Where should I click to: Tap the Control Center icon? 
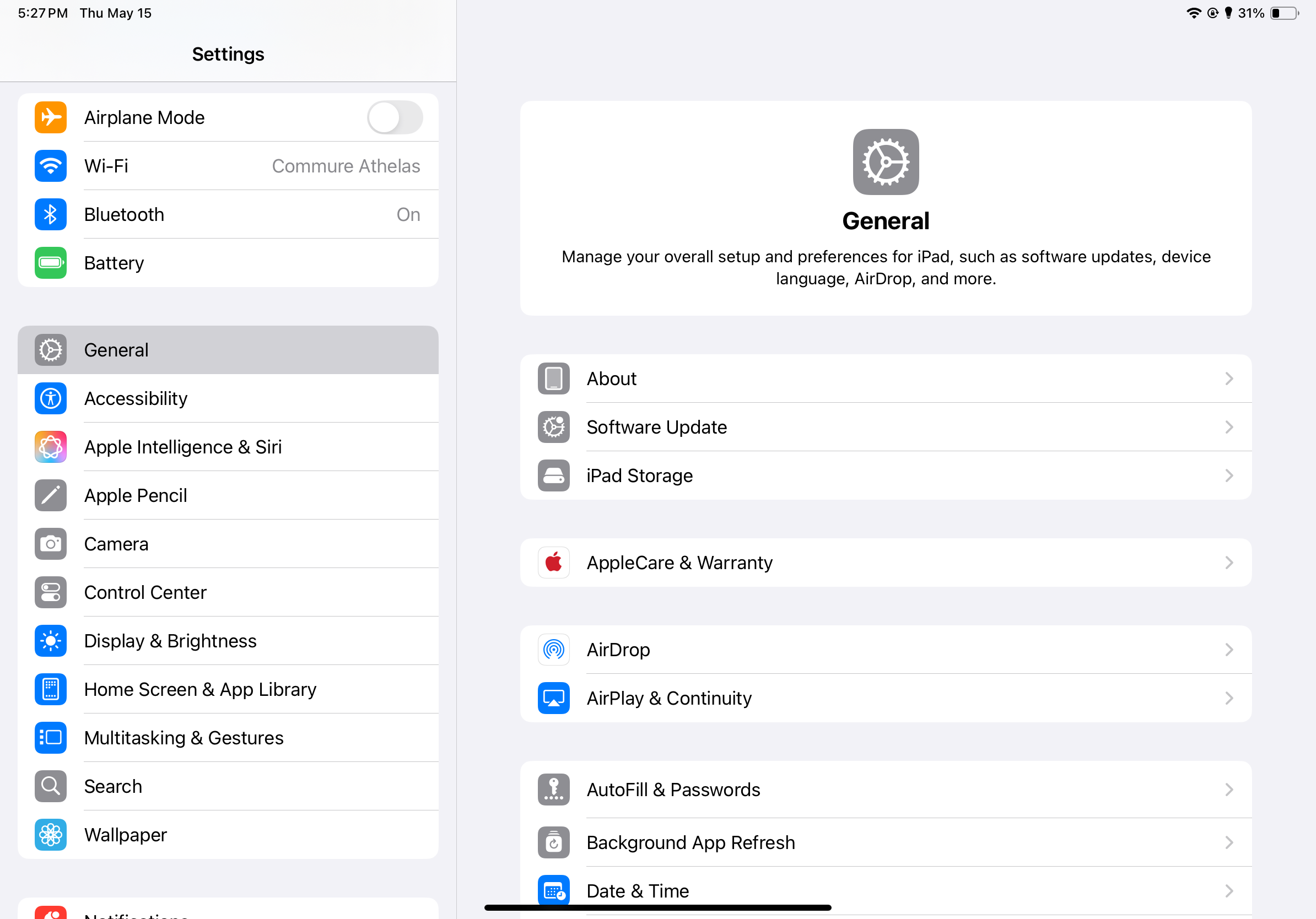click(x=51, y=592)
